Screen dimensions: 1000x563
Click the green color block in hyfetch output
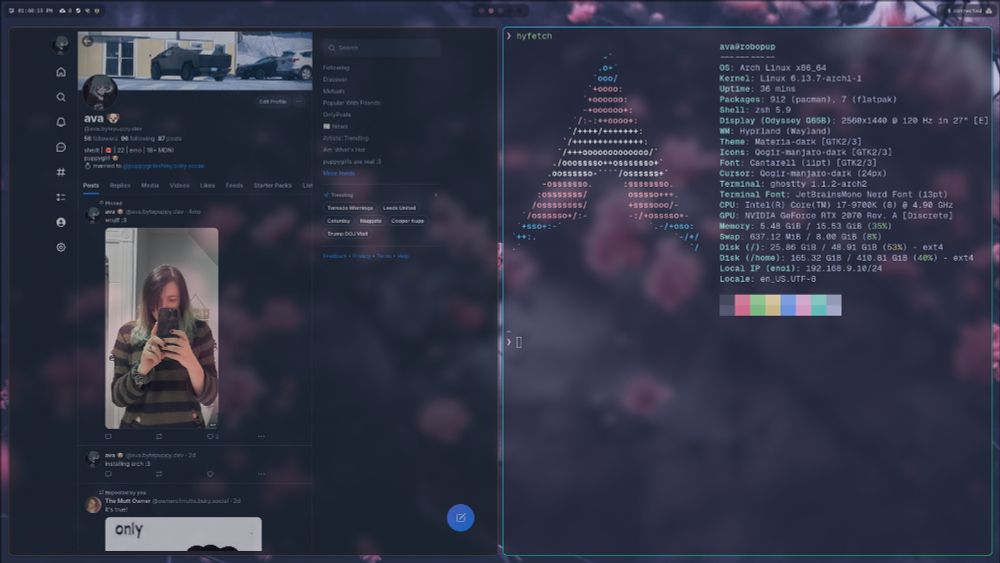pyautogui.click(x=758, y=305)
